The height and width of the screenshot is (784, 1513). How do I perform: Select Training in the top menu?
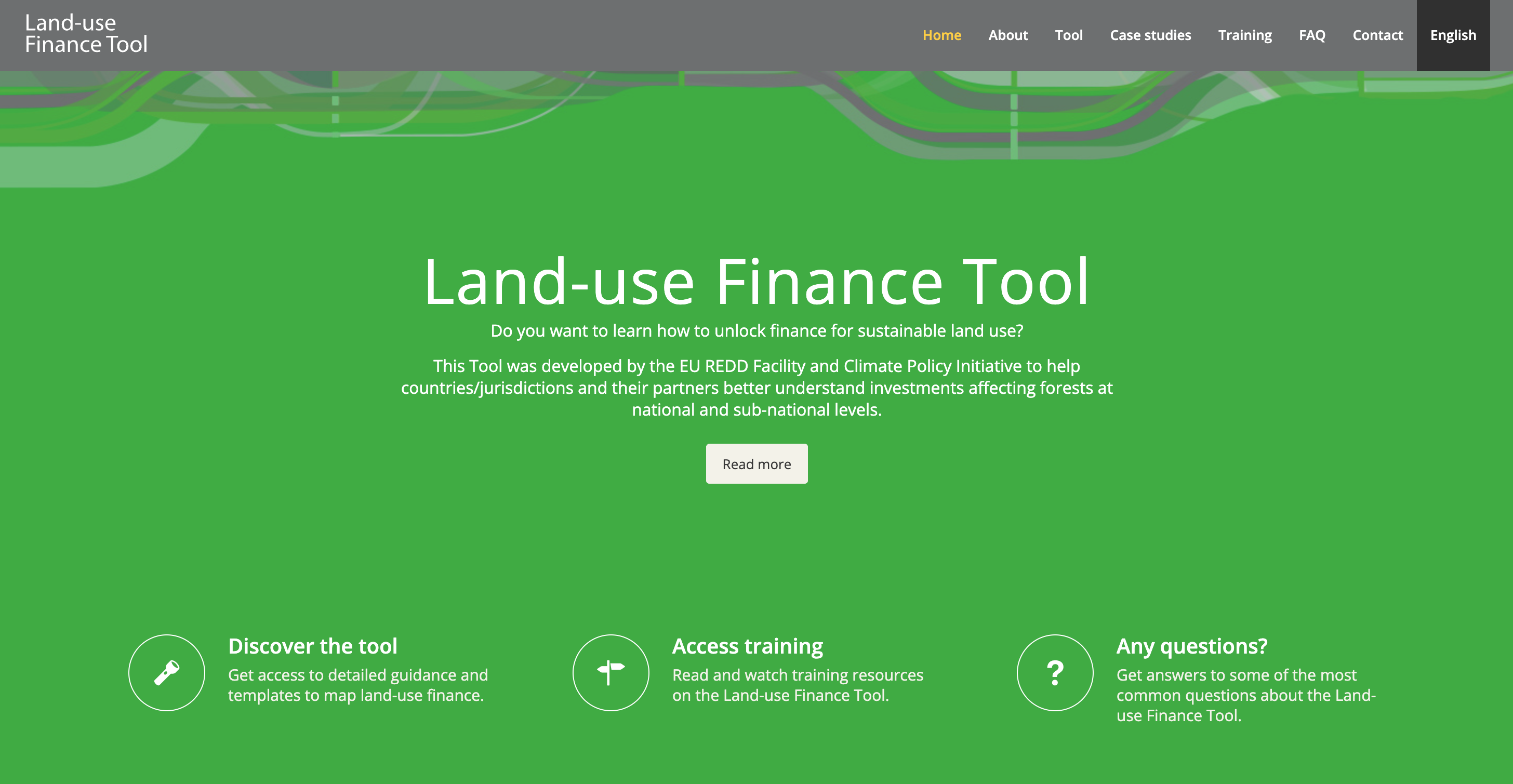pyautogui.click(x=1244, y=35)
